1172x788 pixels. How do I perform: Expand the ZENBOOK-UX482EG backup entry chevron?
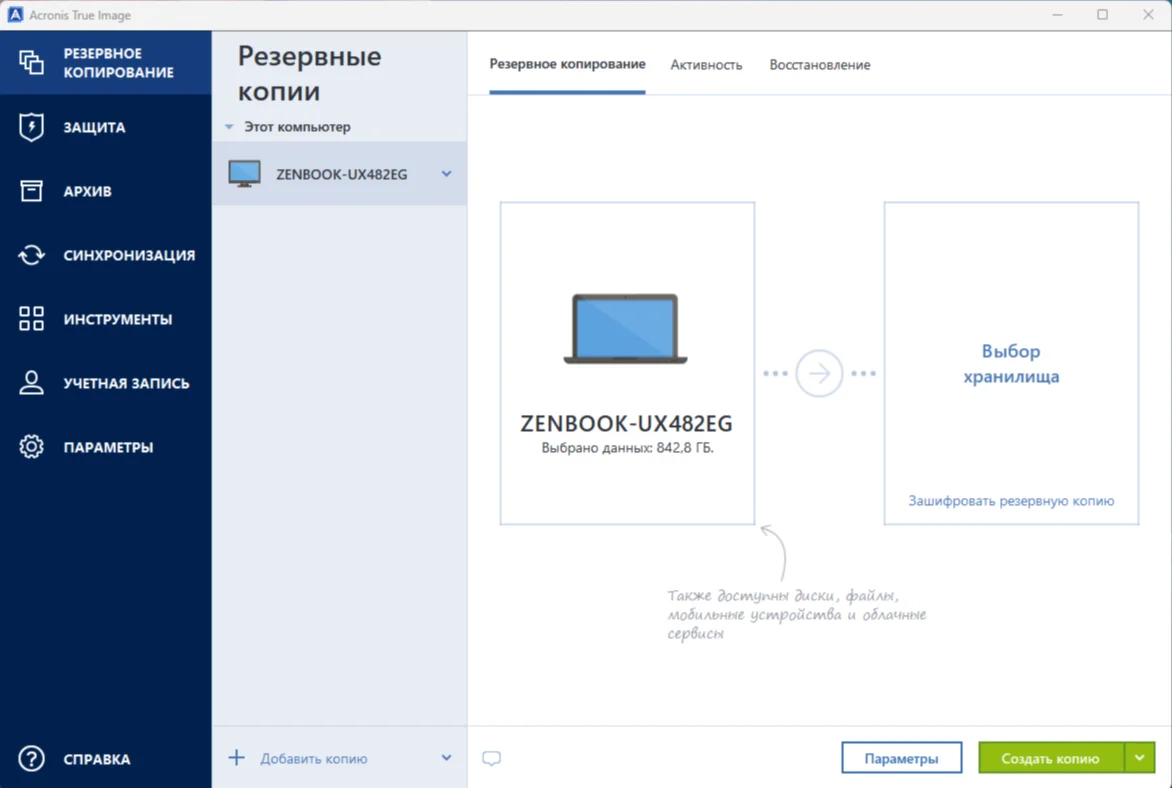coord(446,173)
